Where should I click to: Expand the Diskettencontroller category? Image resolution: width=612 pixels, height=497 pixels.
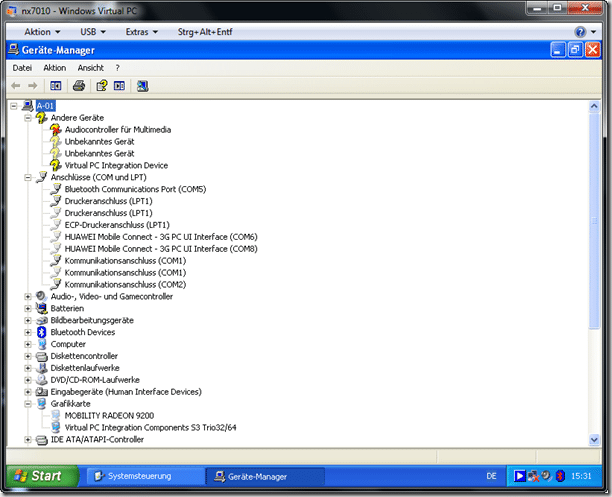(x=28, y=356)
